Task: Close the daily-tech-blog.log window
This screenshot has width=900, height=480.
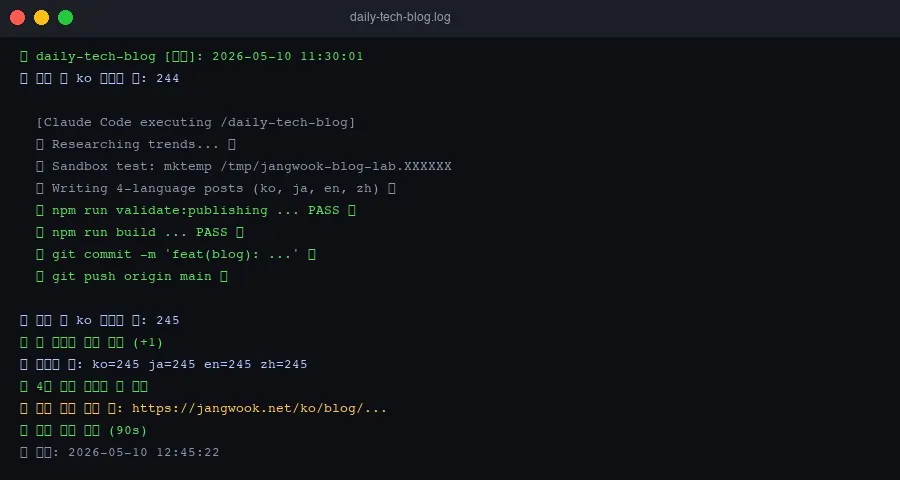Action: tap(17, 18)
